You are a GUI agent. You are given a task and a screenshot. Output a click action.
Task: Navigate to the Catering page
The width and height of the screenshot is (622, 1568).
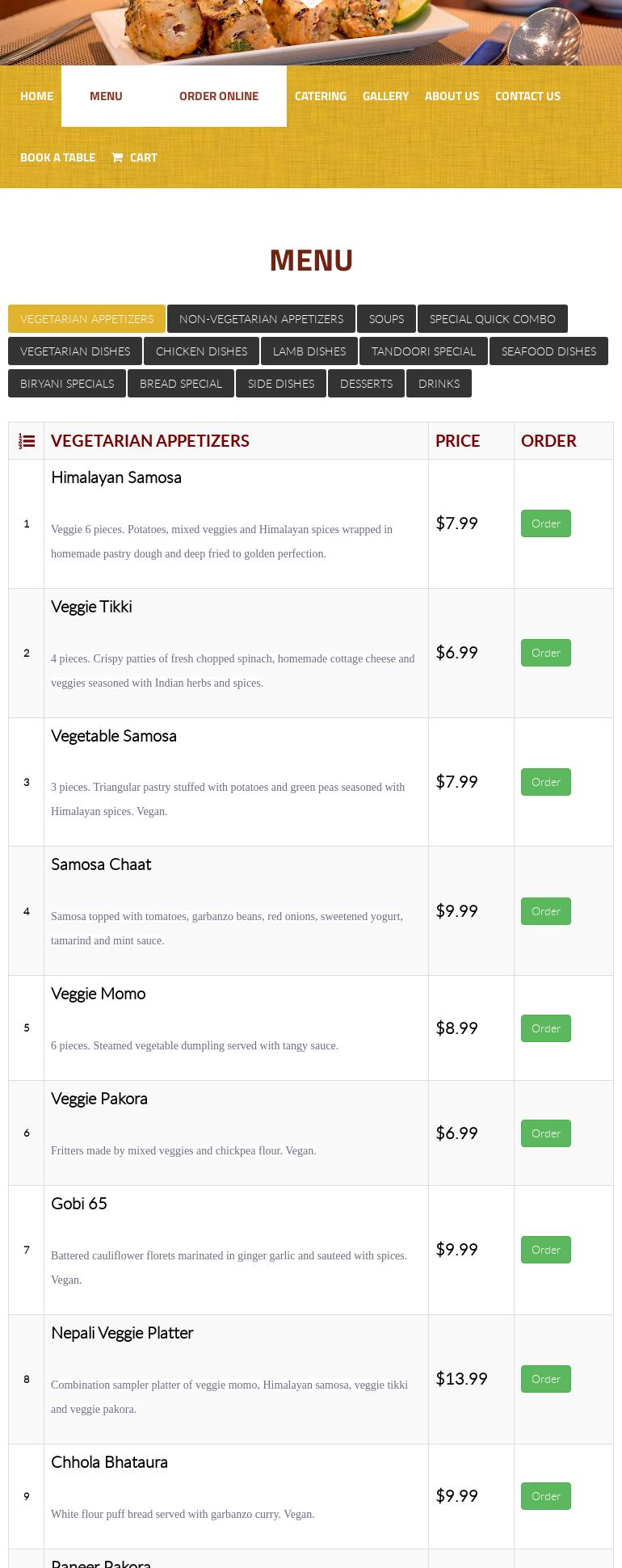[x=321, y=96]
